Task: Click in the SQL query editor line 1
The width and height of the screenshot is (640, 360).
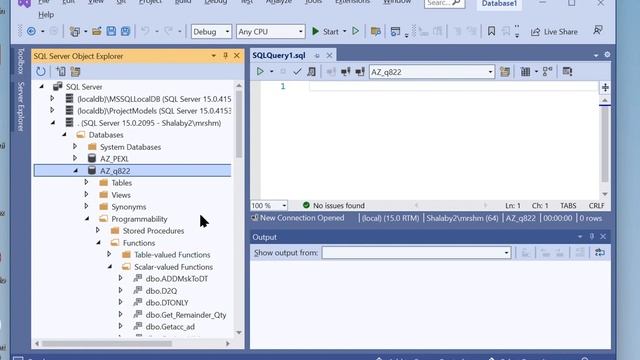Action: (x=453, y=87)
